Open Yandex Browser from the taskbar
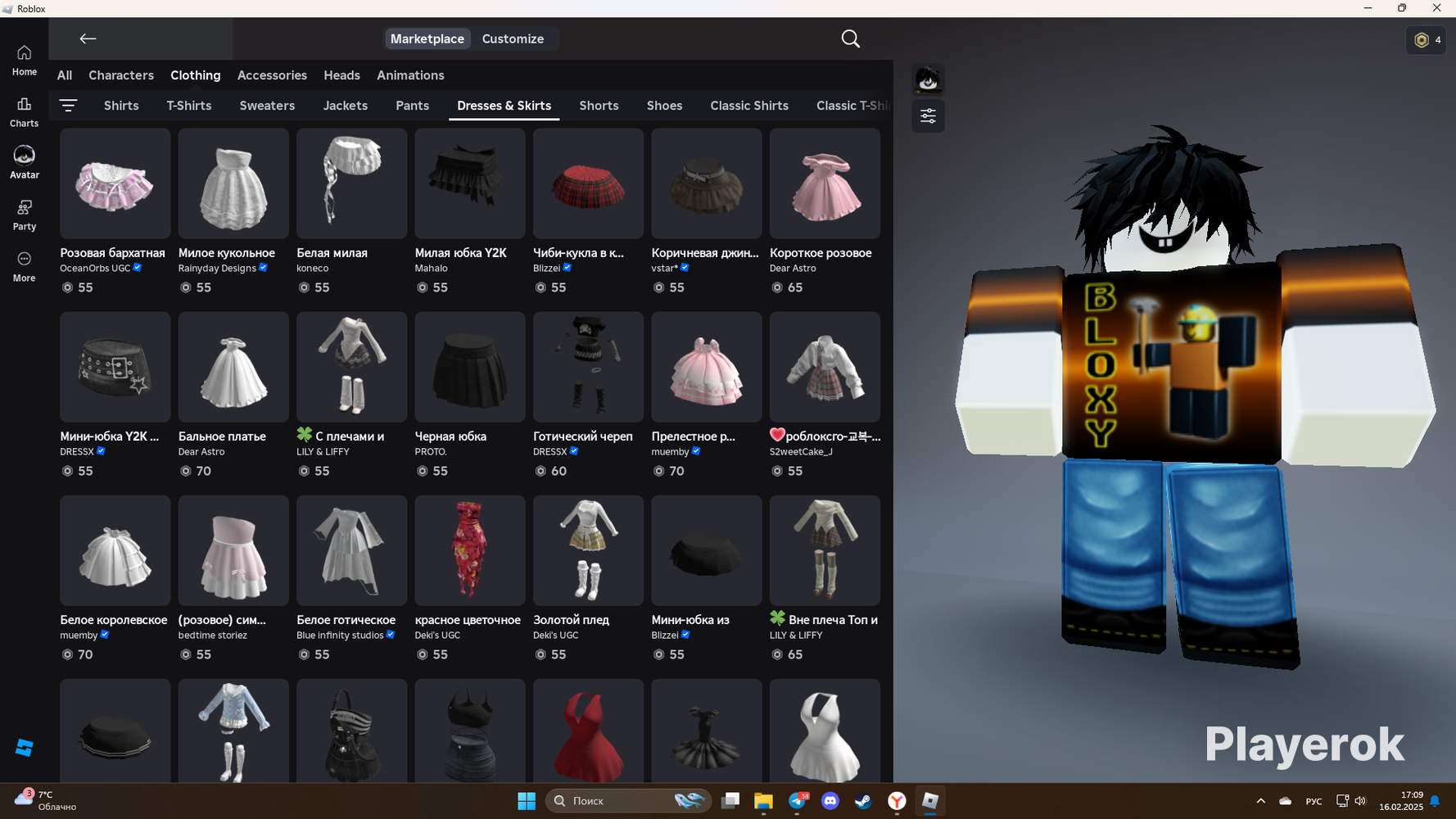 pos(897,801)
